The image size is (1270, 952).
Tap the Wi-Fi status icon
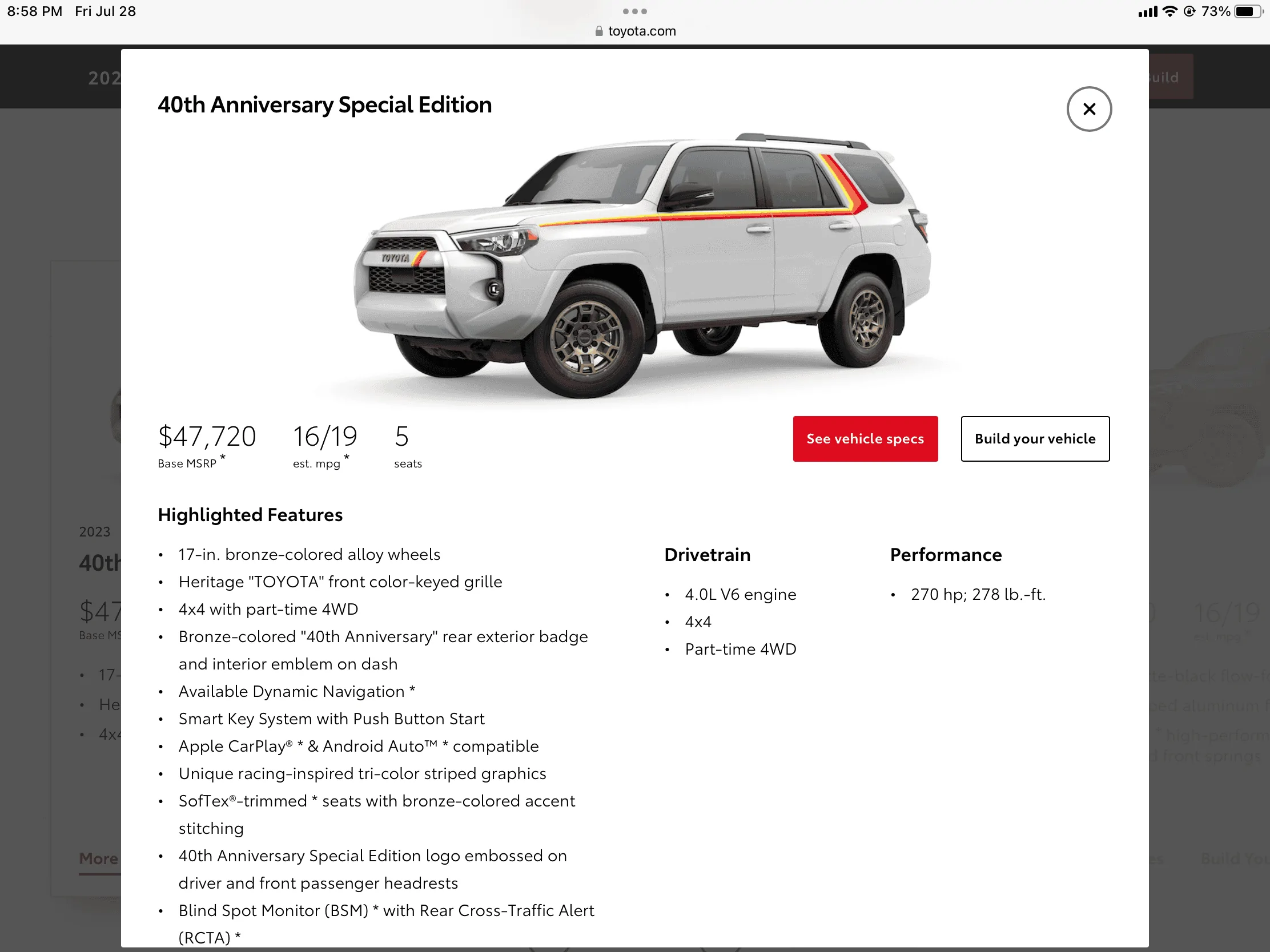click(1170, 11)
